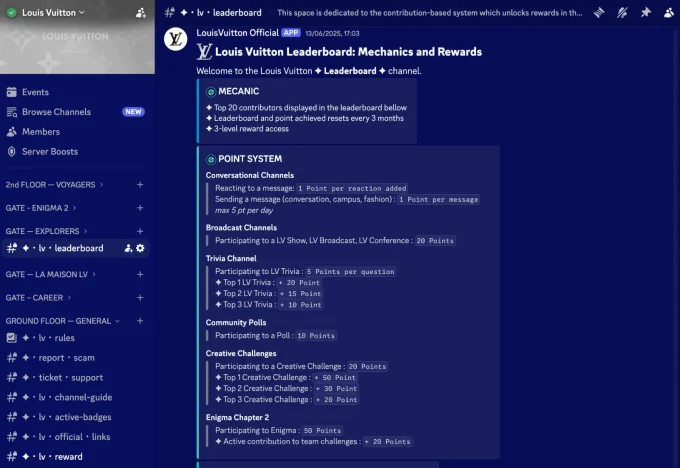This screenshot has width=680, height=468.
Task: Add channel to 2nd FLOOR — VOYAGERS
Action: pyautogui.click(x=140, y=185)
